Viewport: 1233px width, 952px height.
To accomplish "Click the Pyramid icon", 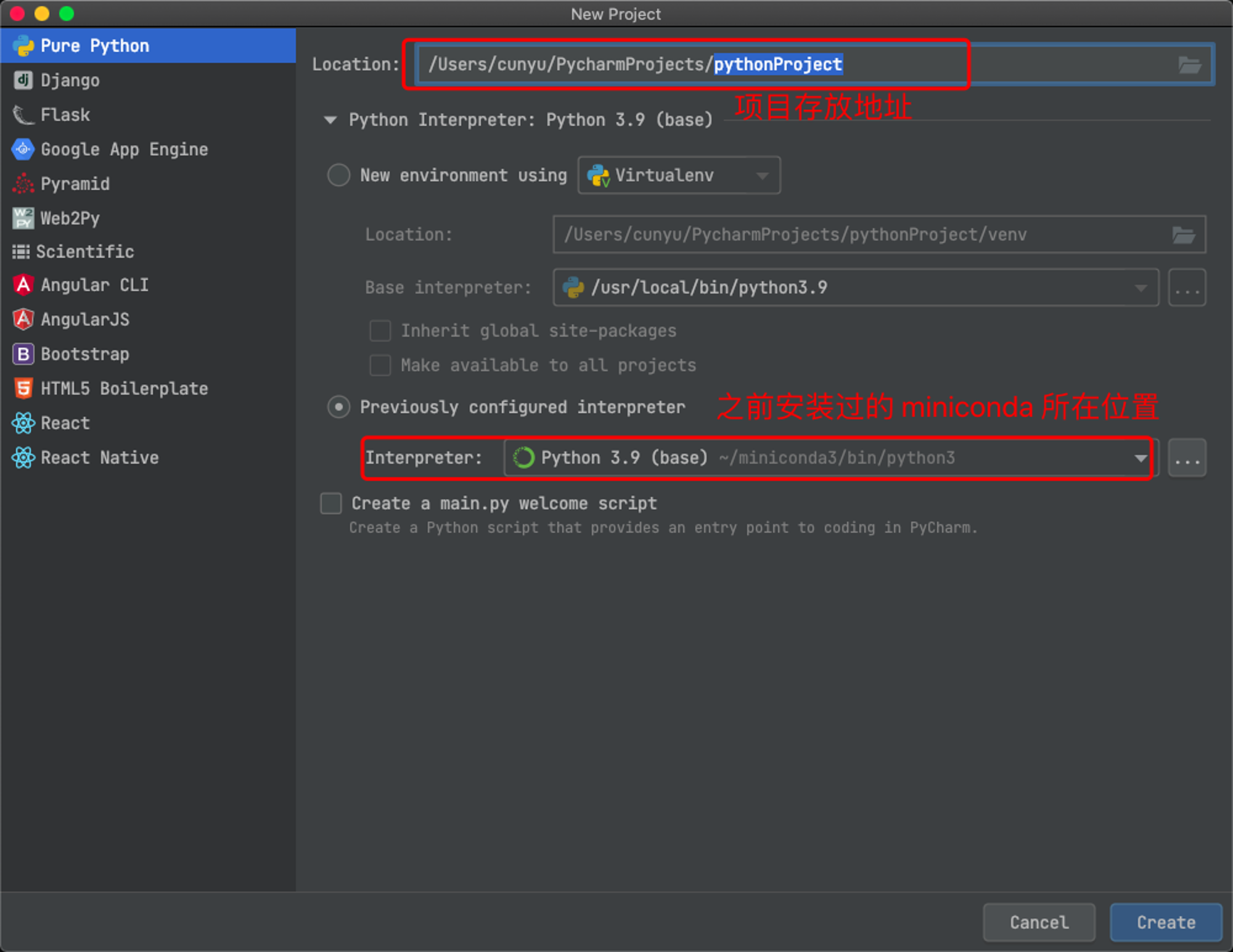I will click(23, 184).
